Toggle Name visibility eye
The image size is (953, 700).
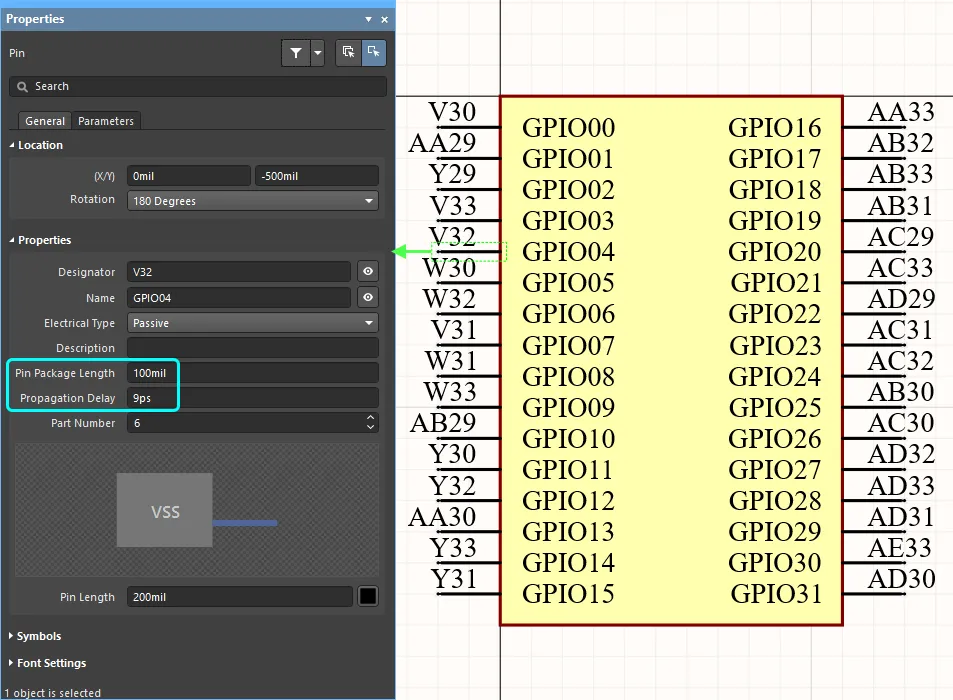(368, 298)
